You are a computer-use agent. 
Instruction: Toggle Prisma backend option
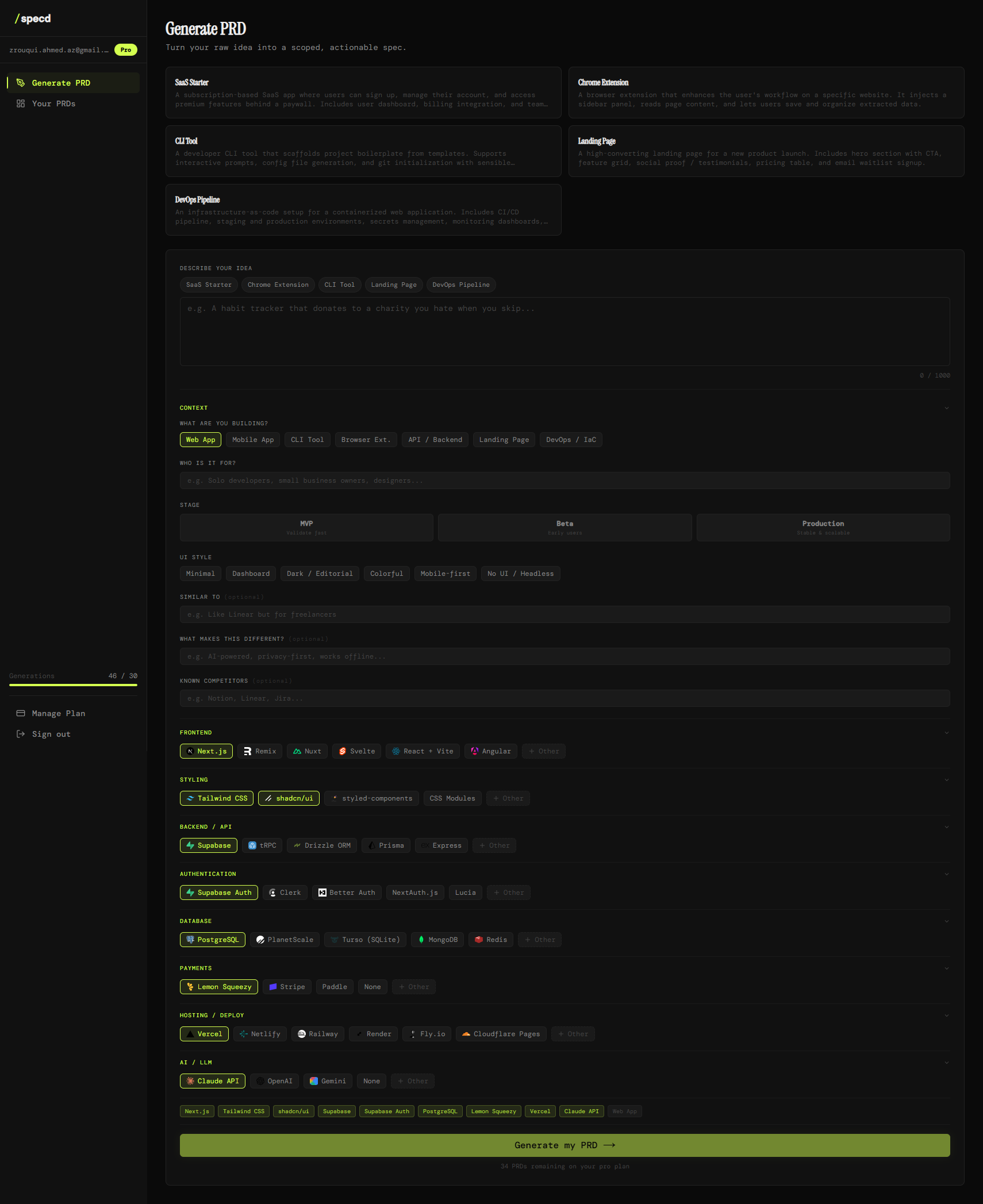pyautogui.click(x=386, y=845)
